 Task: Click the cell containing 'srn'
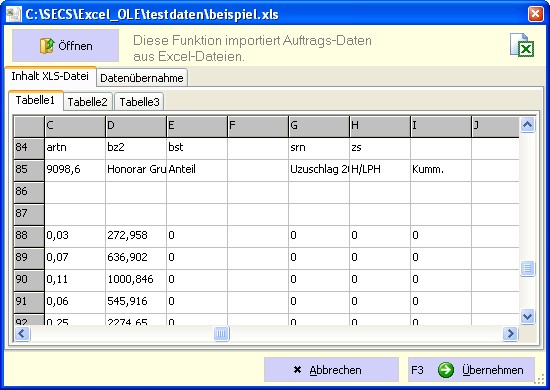pos(319,148)
